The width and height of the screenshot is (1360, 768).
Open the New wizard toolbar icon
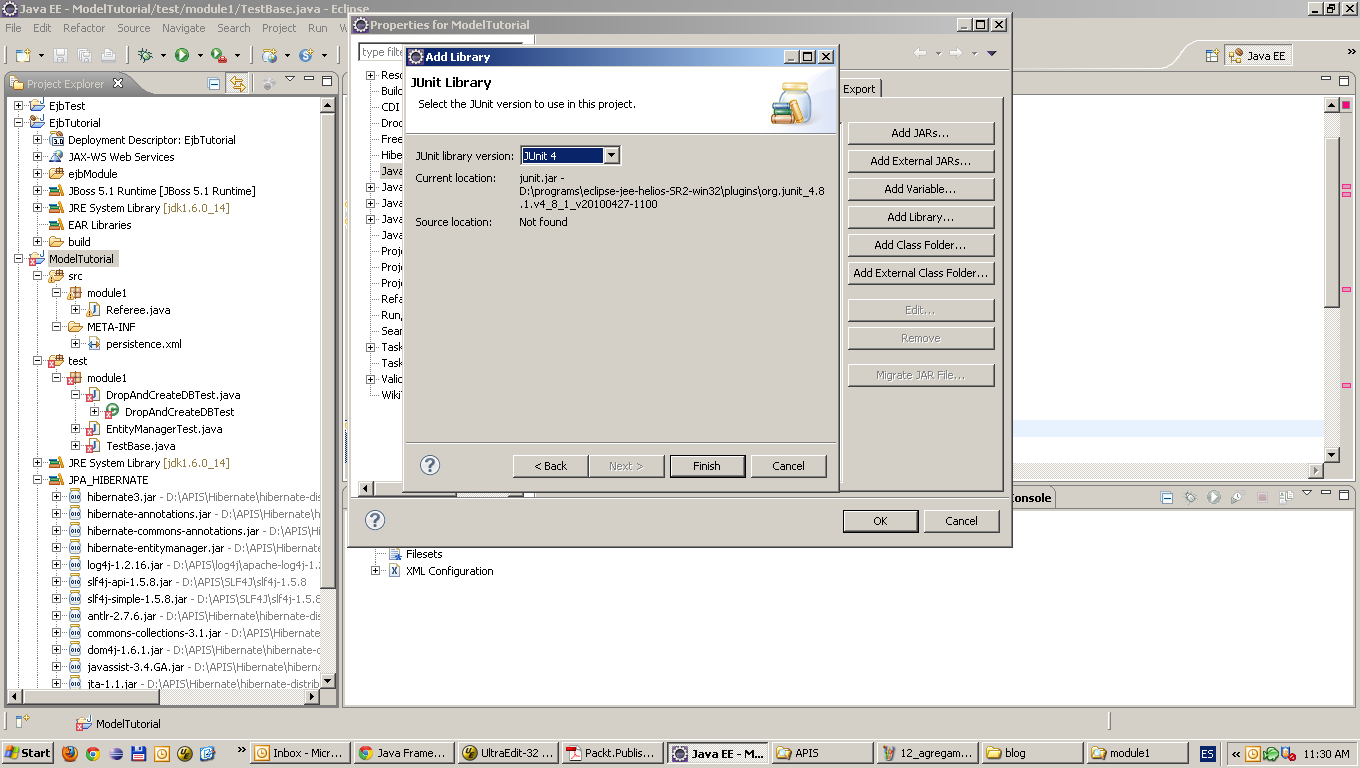[x=22, y=55]
